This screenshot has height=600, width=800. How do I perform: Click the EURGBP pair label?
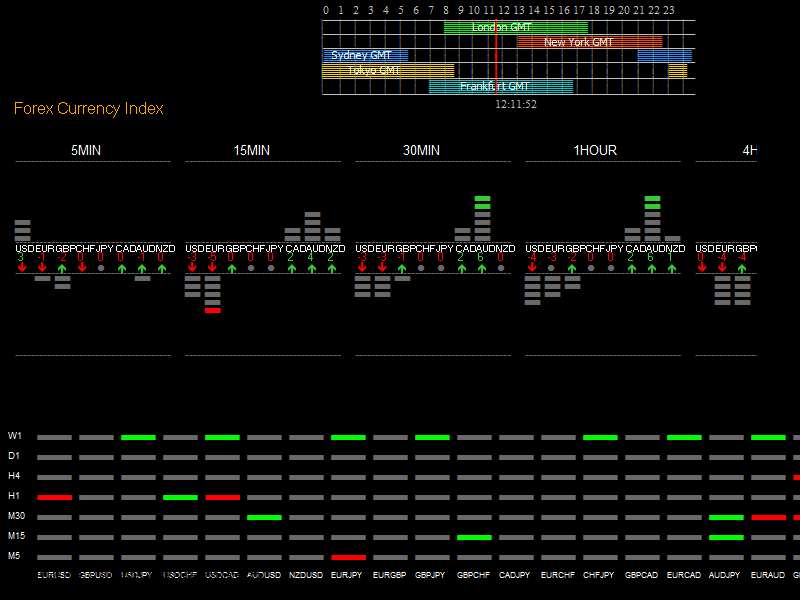tap(389, 575)
